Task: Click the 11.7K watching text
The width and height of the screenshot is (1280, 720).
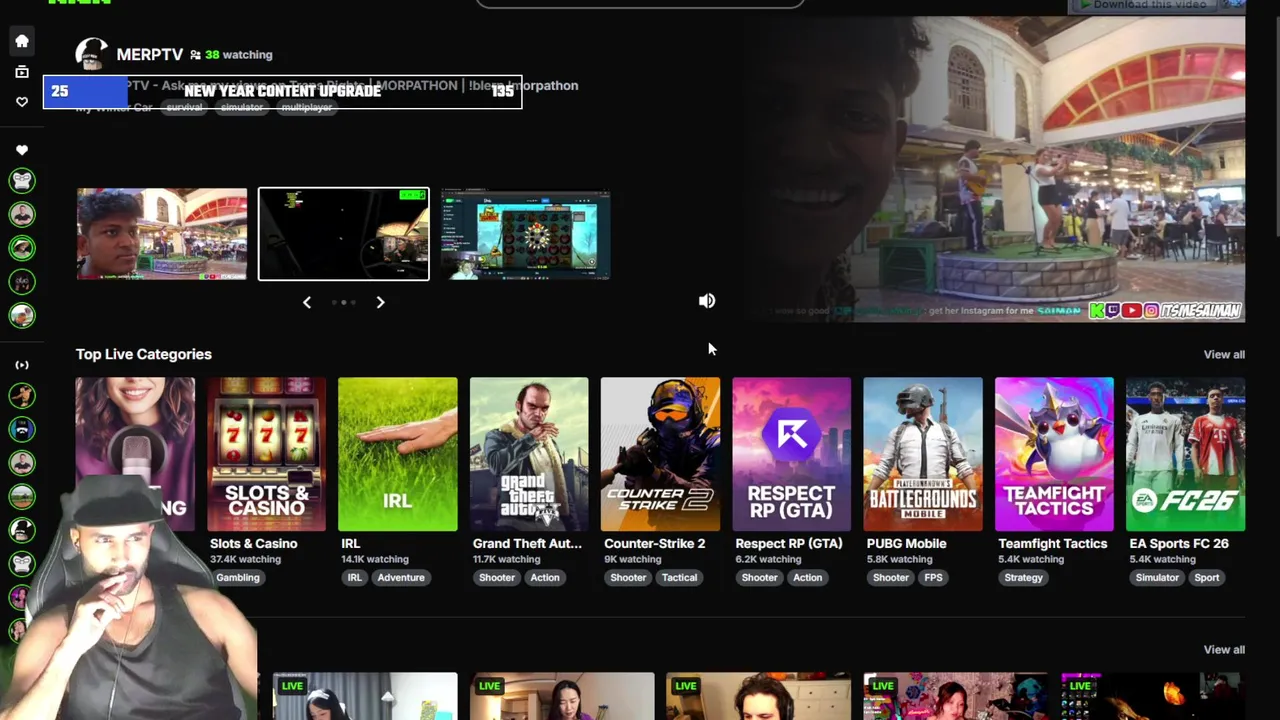Action: click(x=506, y=560)
